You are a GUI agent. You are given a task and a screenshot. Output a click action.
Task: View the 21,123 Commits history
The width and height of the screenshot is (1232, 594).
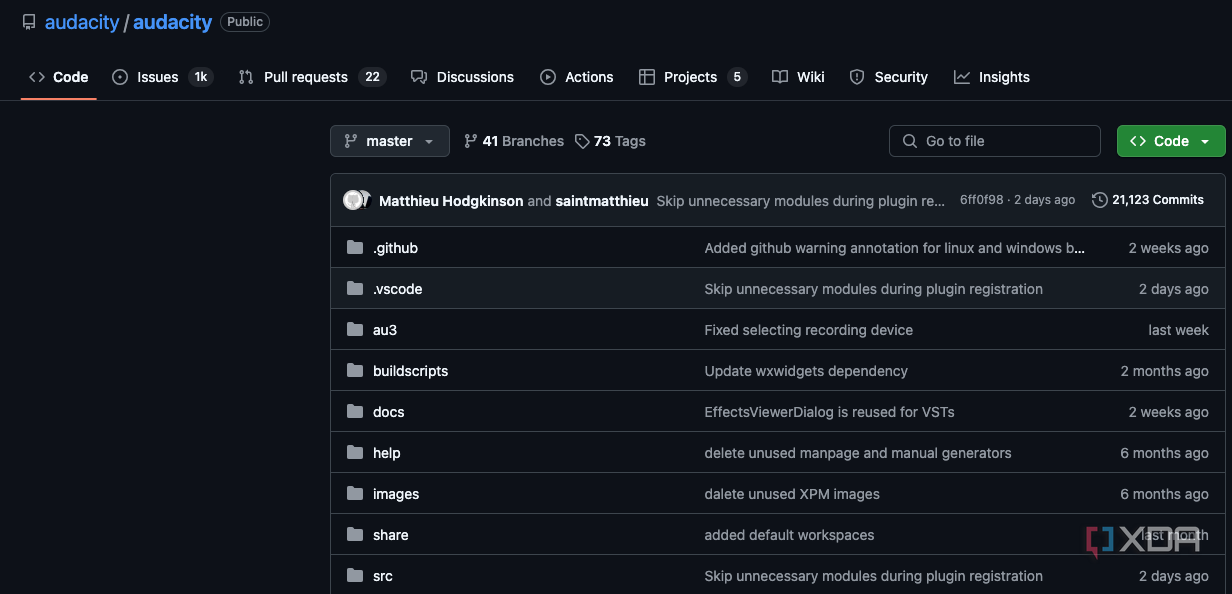tap(1148, 200)
